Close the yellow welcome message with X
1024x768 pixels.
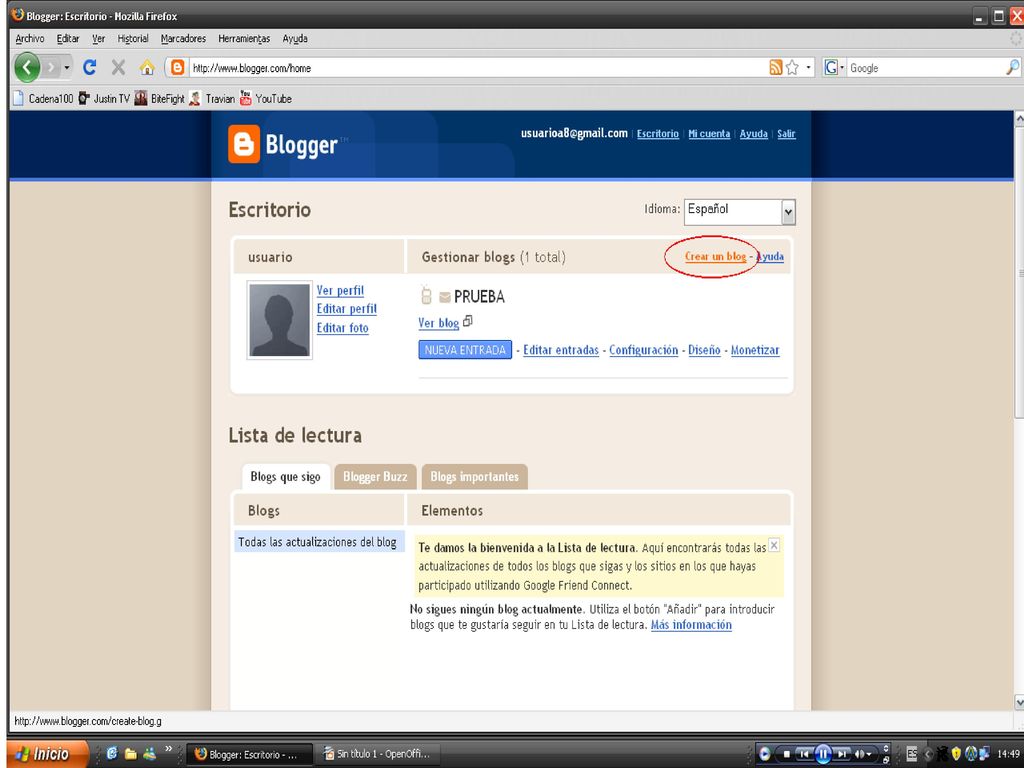774,545
